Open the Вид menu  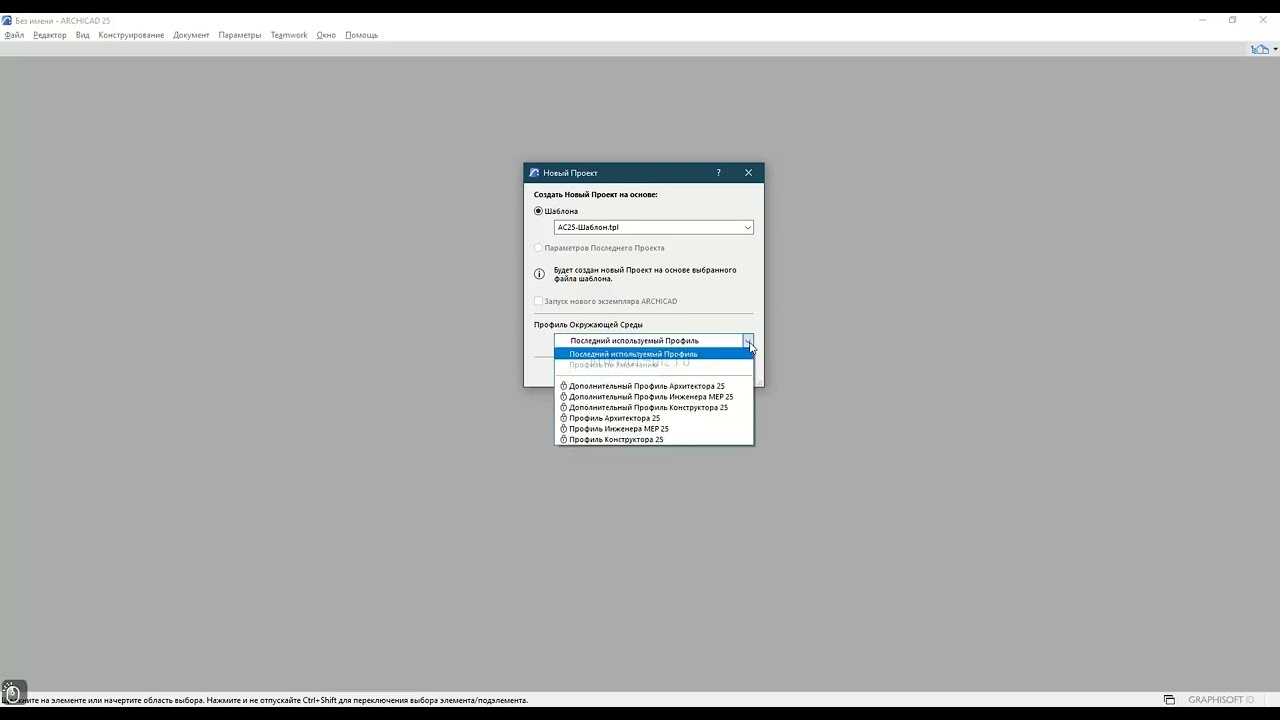point(82,35)
